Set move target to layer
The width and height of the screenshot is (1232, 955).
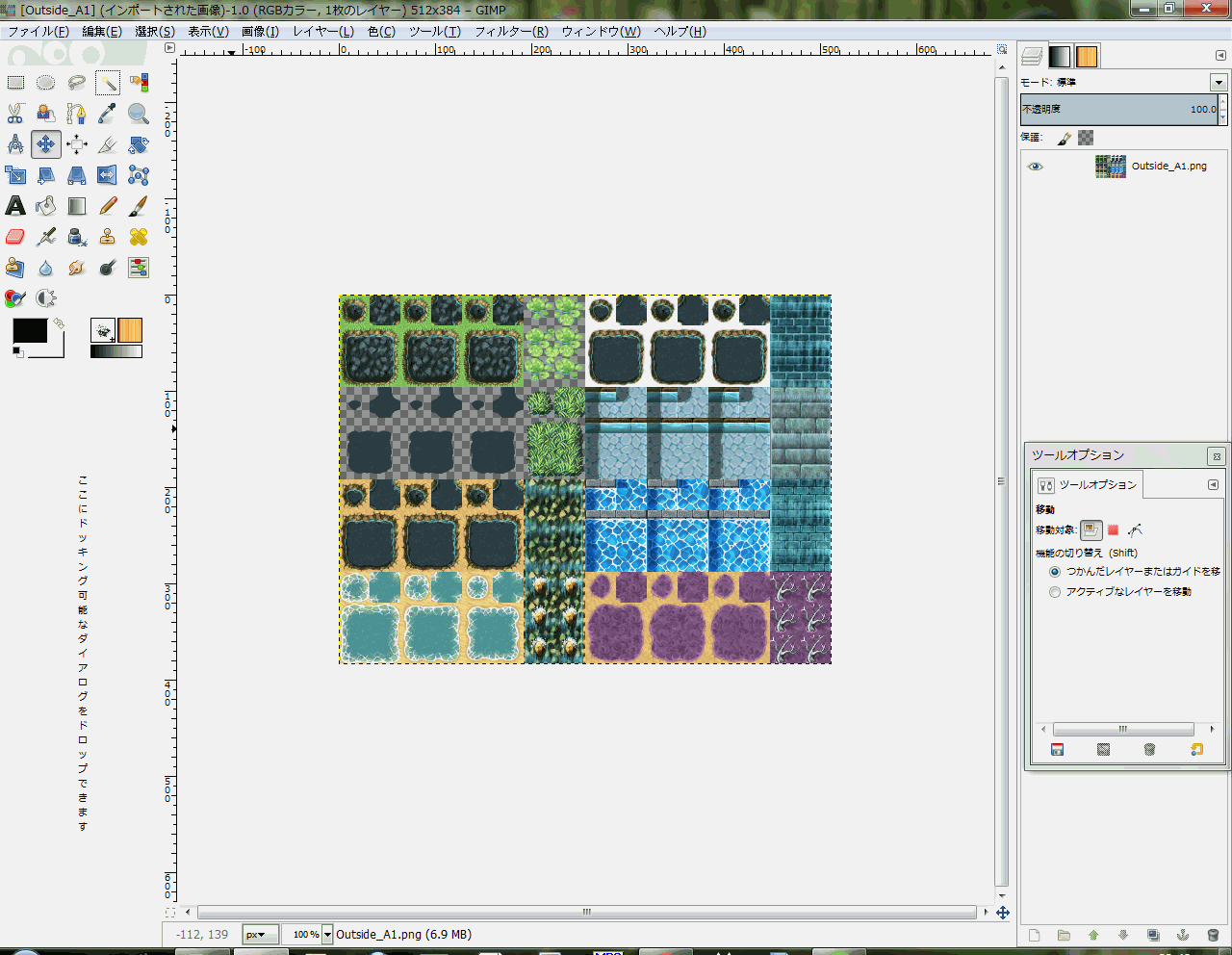pyautogui.click(x=1091, y=530)
